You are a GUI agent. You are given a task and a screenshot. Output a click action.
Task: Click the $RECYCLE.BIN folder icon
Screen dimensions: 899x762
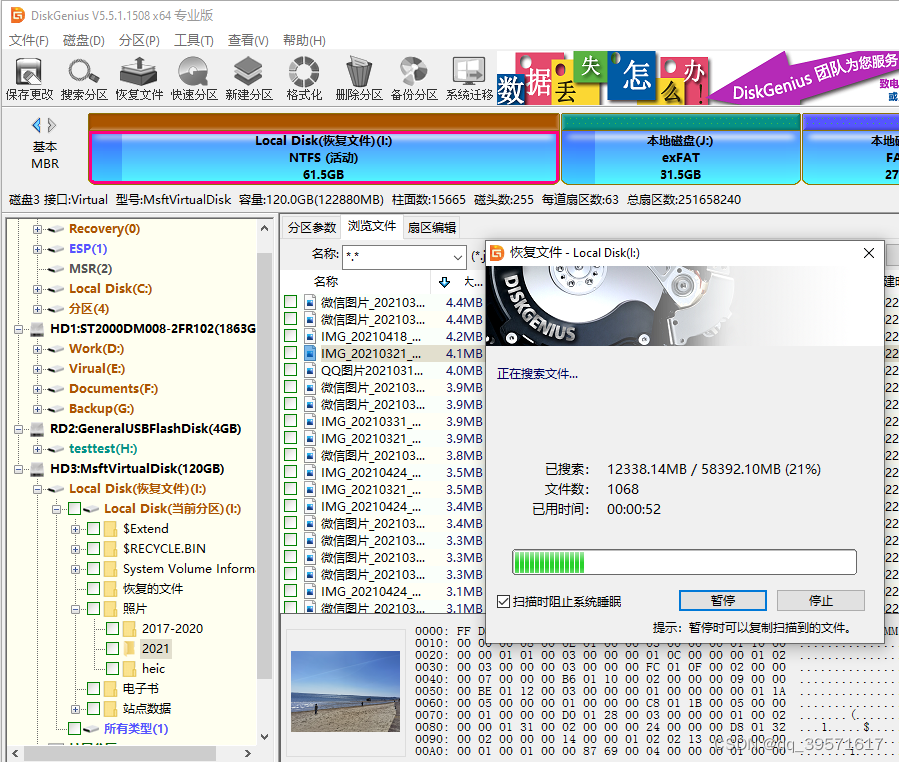[x=111, y=549]
